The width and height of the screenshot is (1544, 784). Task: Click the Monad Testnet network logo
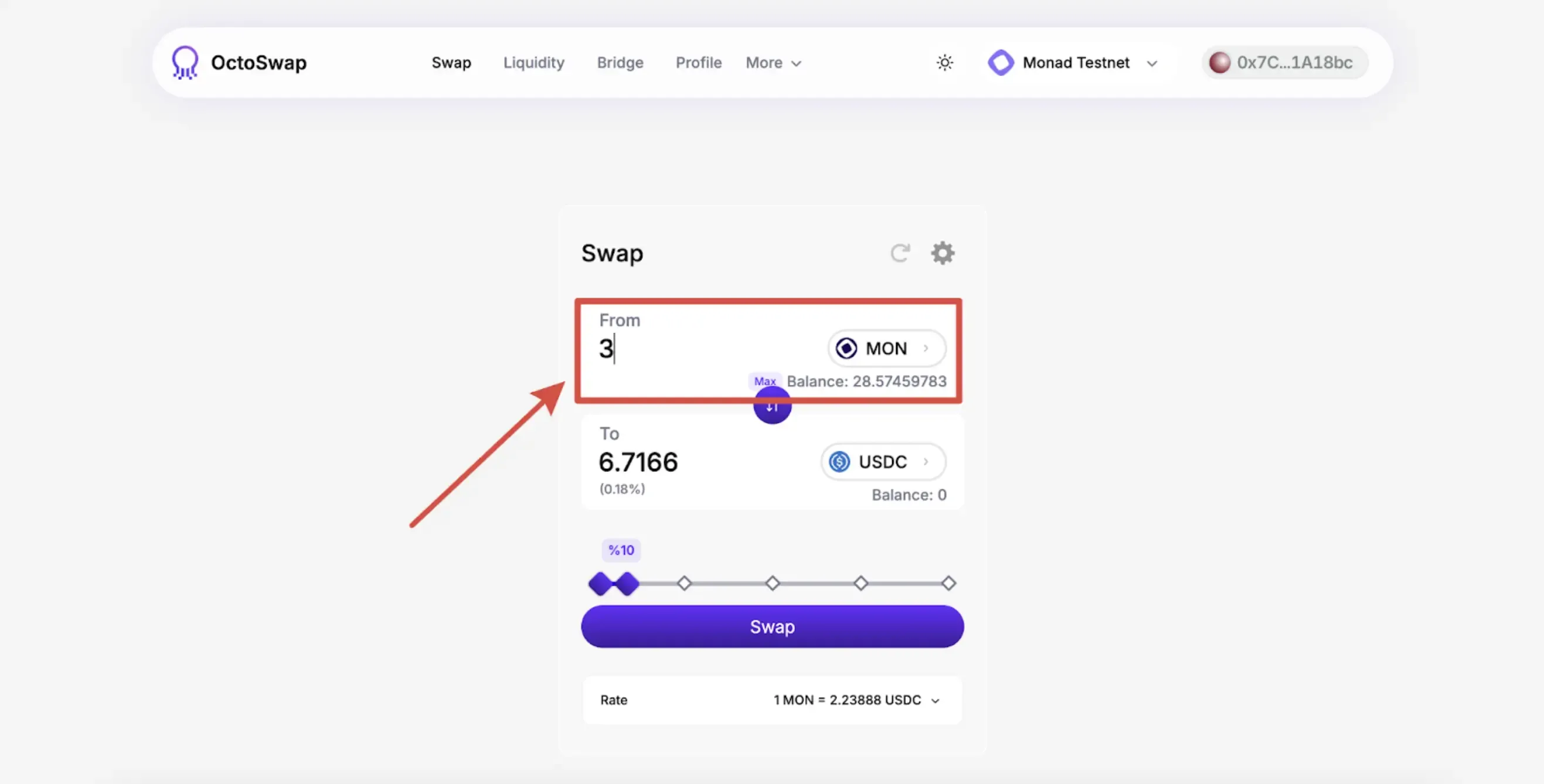[1001, 62]
